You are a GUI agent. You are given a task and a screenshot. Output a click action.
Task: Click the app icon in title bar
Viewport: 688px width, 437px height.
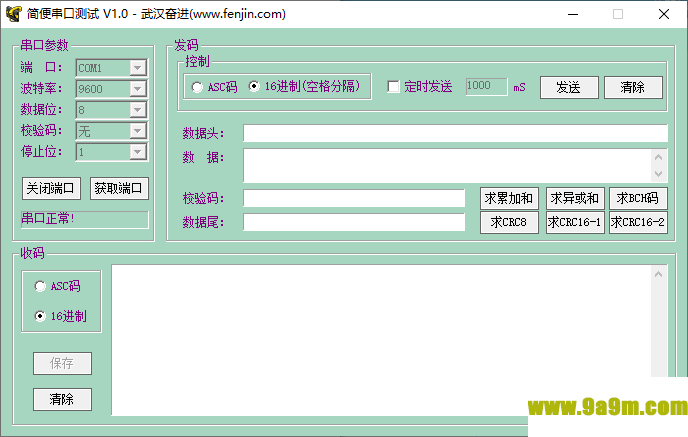(14, 14)
